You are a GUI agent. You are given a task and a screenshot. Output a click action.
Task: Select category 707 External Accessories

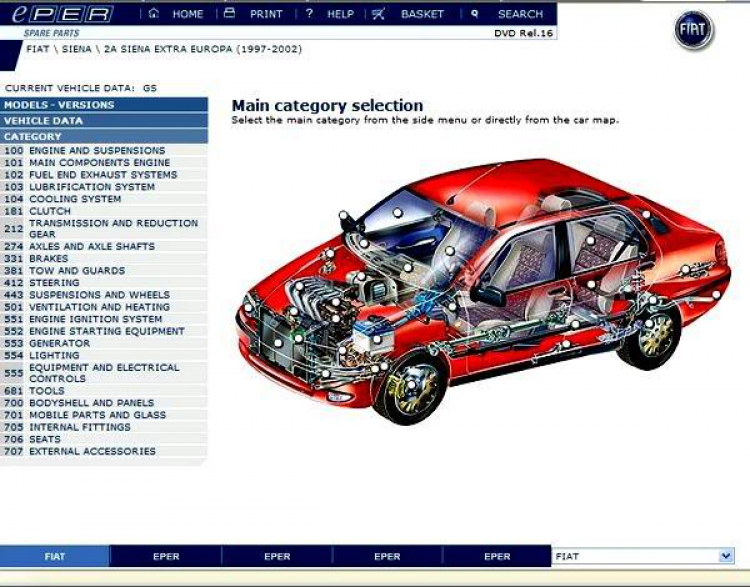click(104, 451)
